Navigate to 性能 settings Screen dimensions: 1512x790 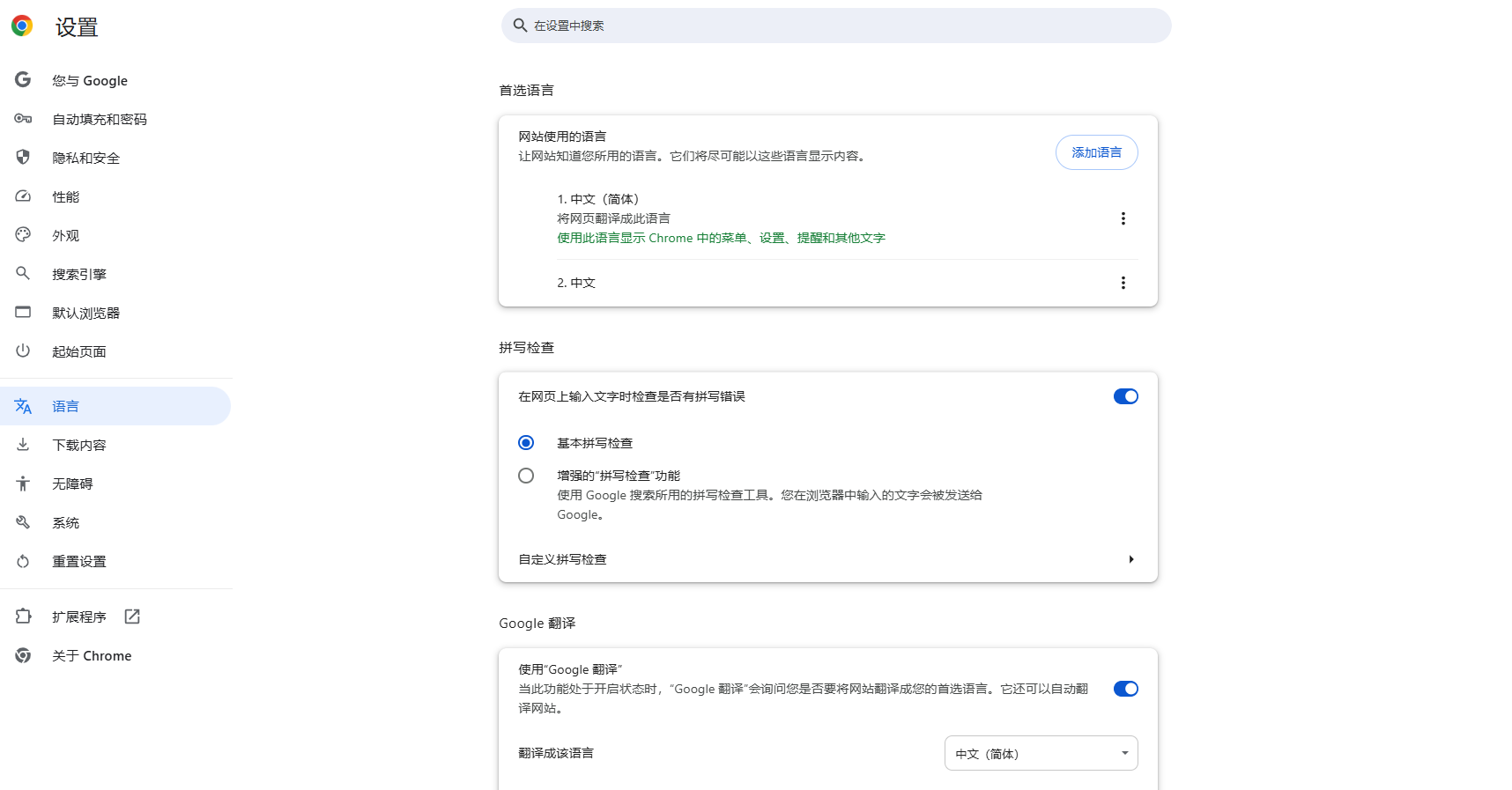tap(115, 196)
